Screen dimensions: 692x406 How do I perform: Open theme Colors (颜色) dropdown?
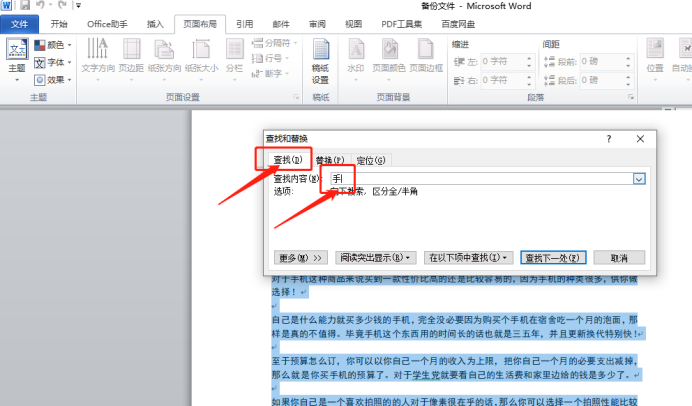coord(53,45)
